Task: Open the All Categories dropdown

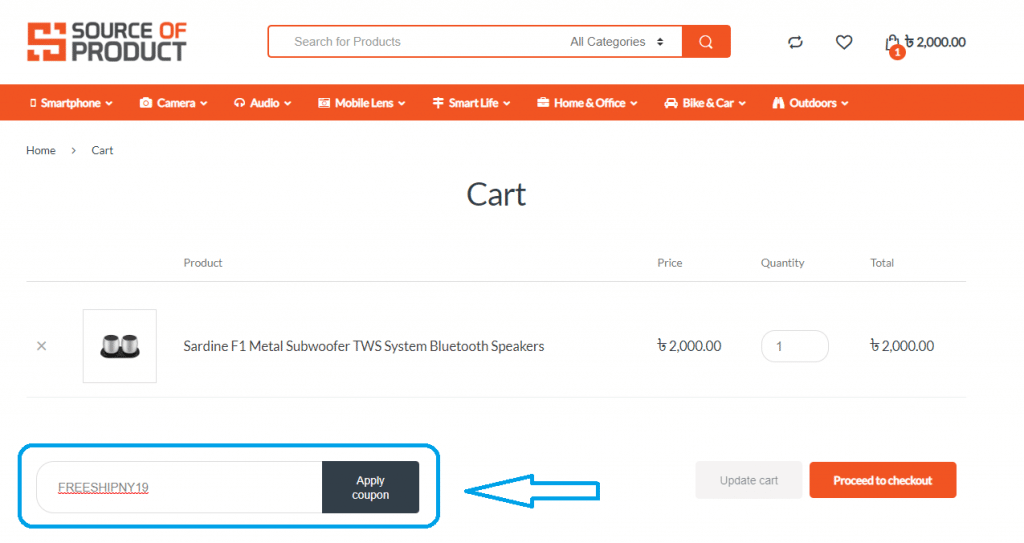Action: tap(616, 42)
